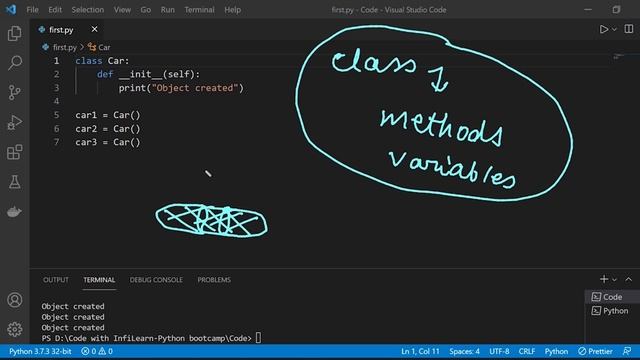Open the launch profile dropdown beside plus

point(614,280)
